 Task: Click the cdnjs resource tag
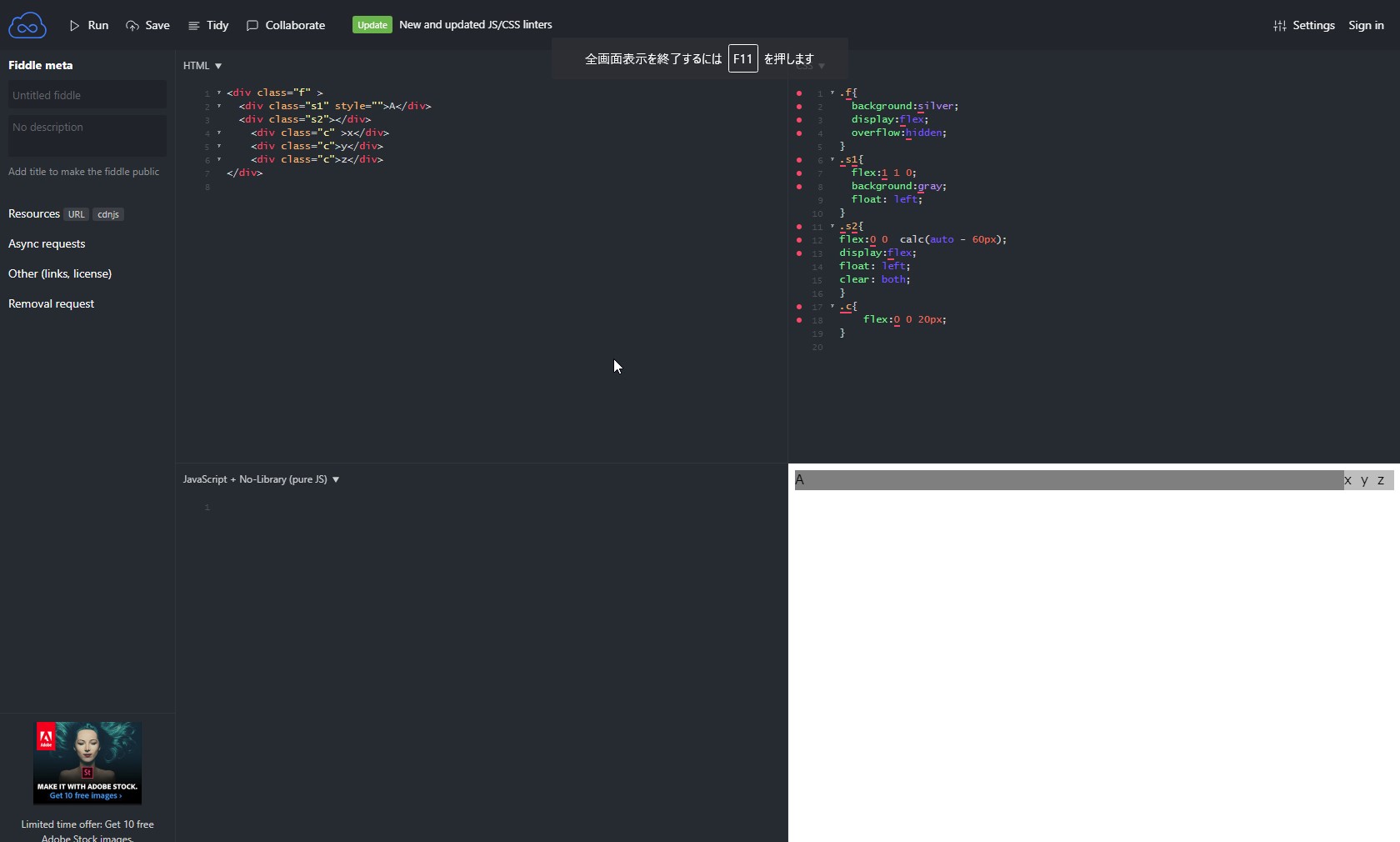108,214
